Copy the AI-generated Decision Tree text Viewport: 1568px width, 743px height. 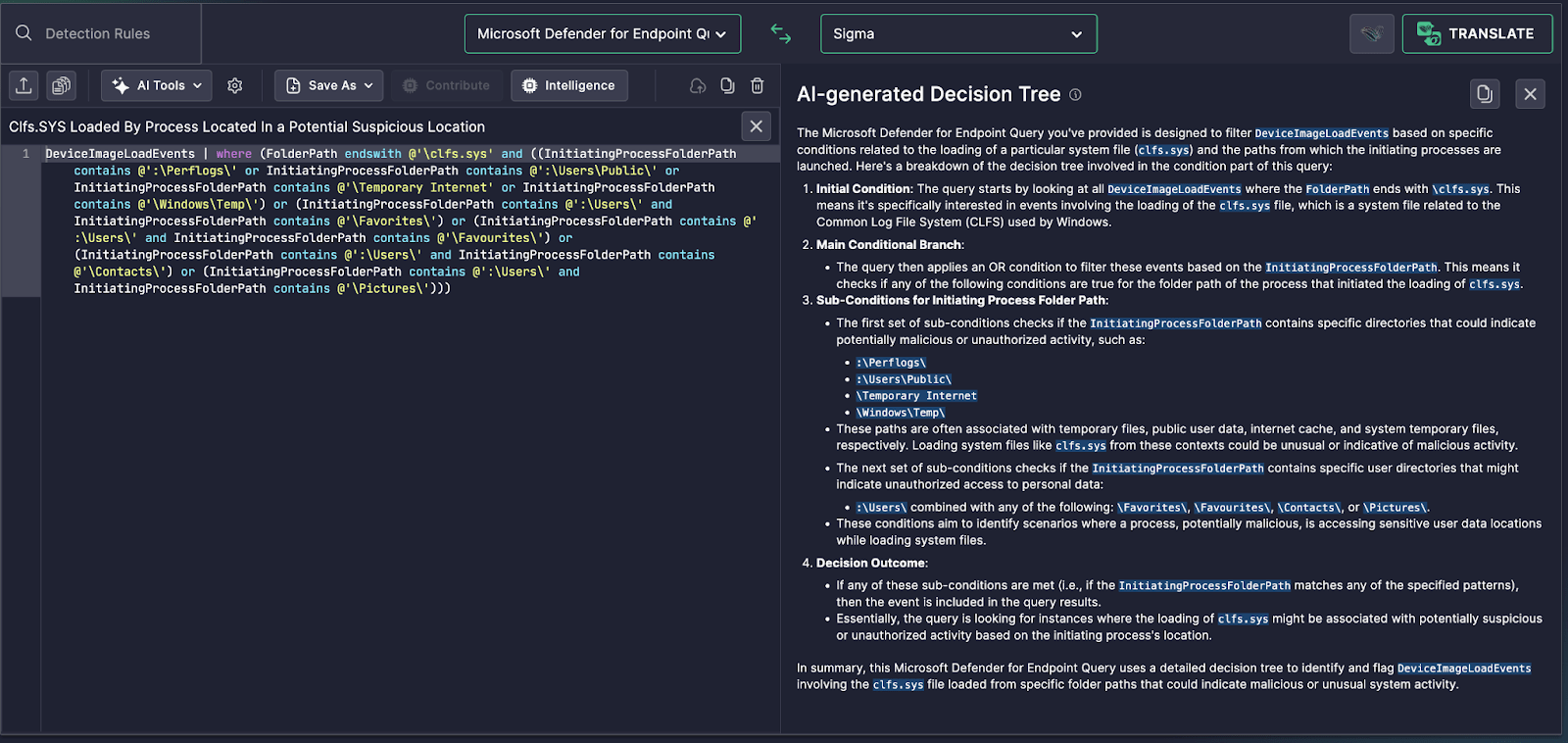pyautogui.click(x=1485, y=94)
